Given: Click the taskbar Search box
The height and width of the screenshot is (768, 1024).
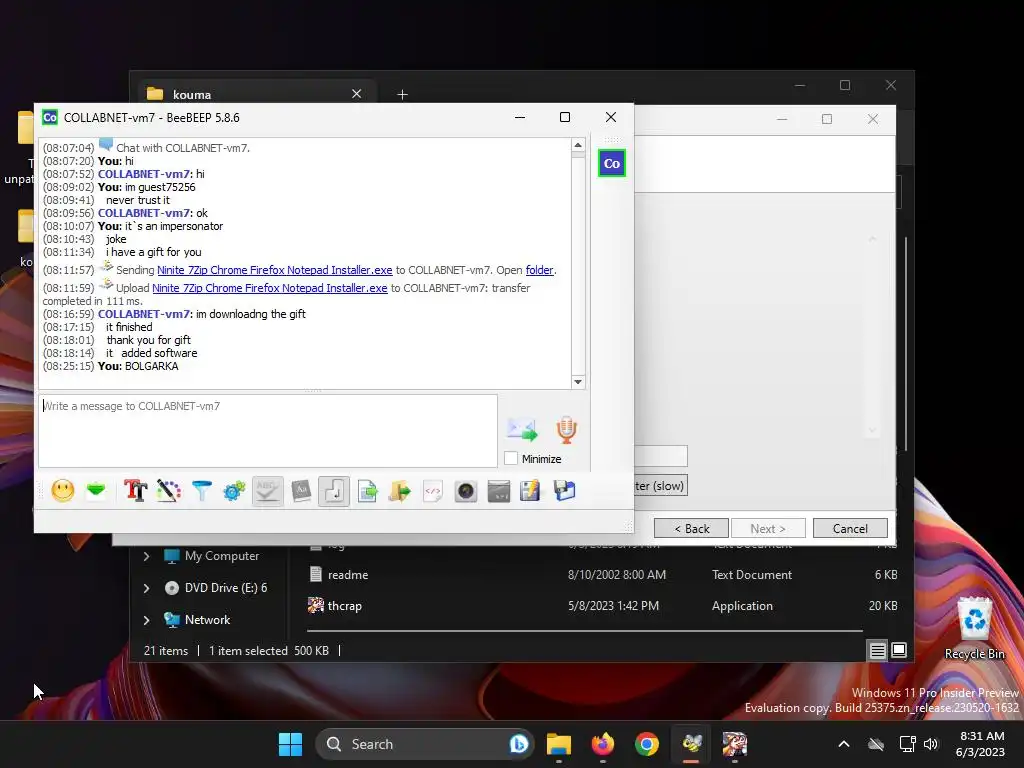Looking at the screenshot, I should pos(424,744).
